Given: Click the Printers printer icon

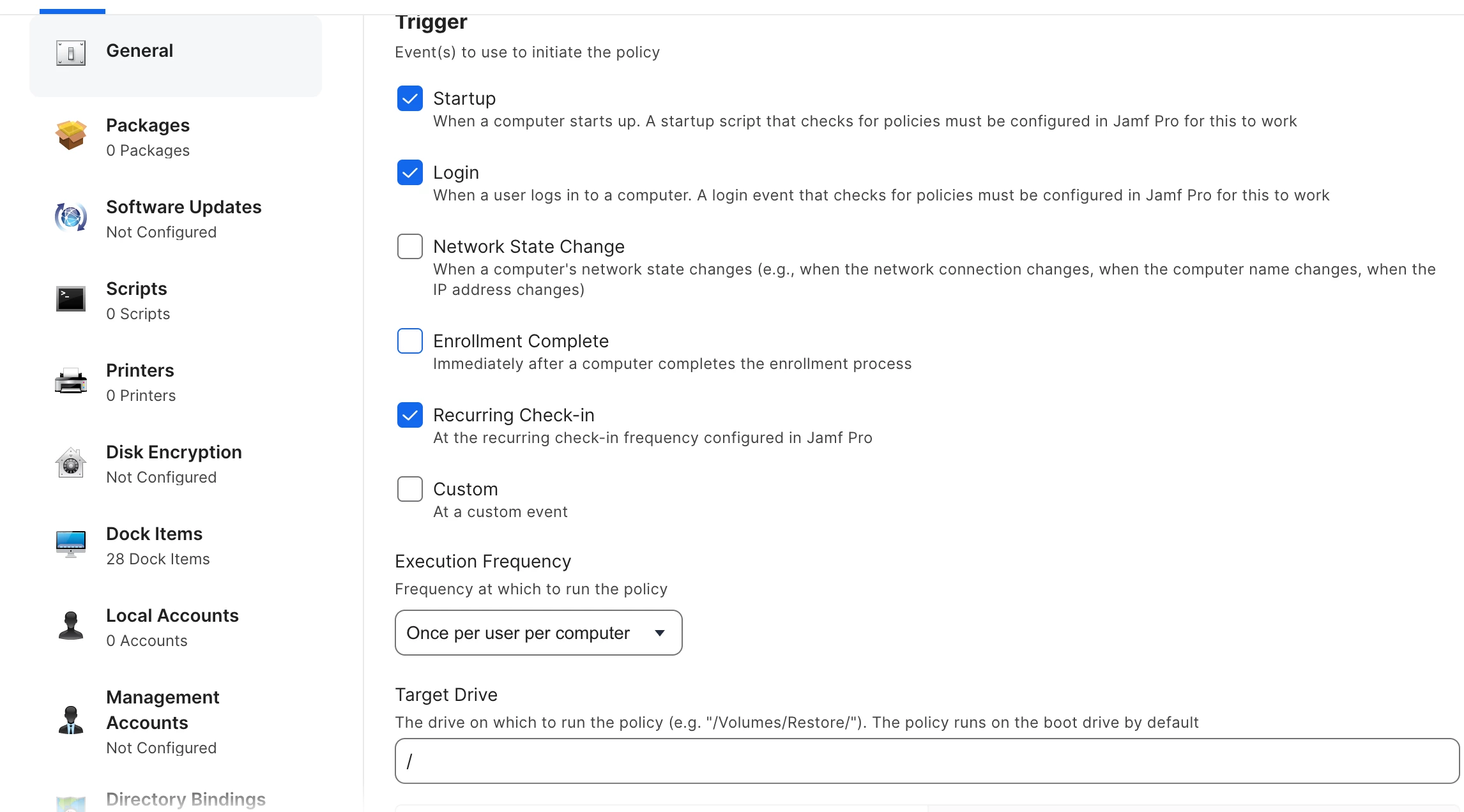Looking at the screenshot, I should coord(70,380).
